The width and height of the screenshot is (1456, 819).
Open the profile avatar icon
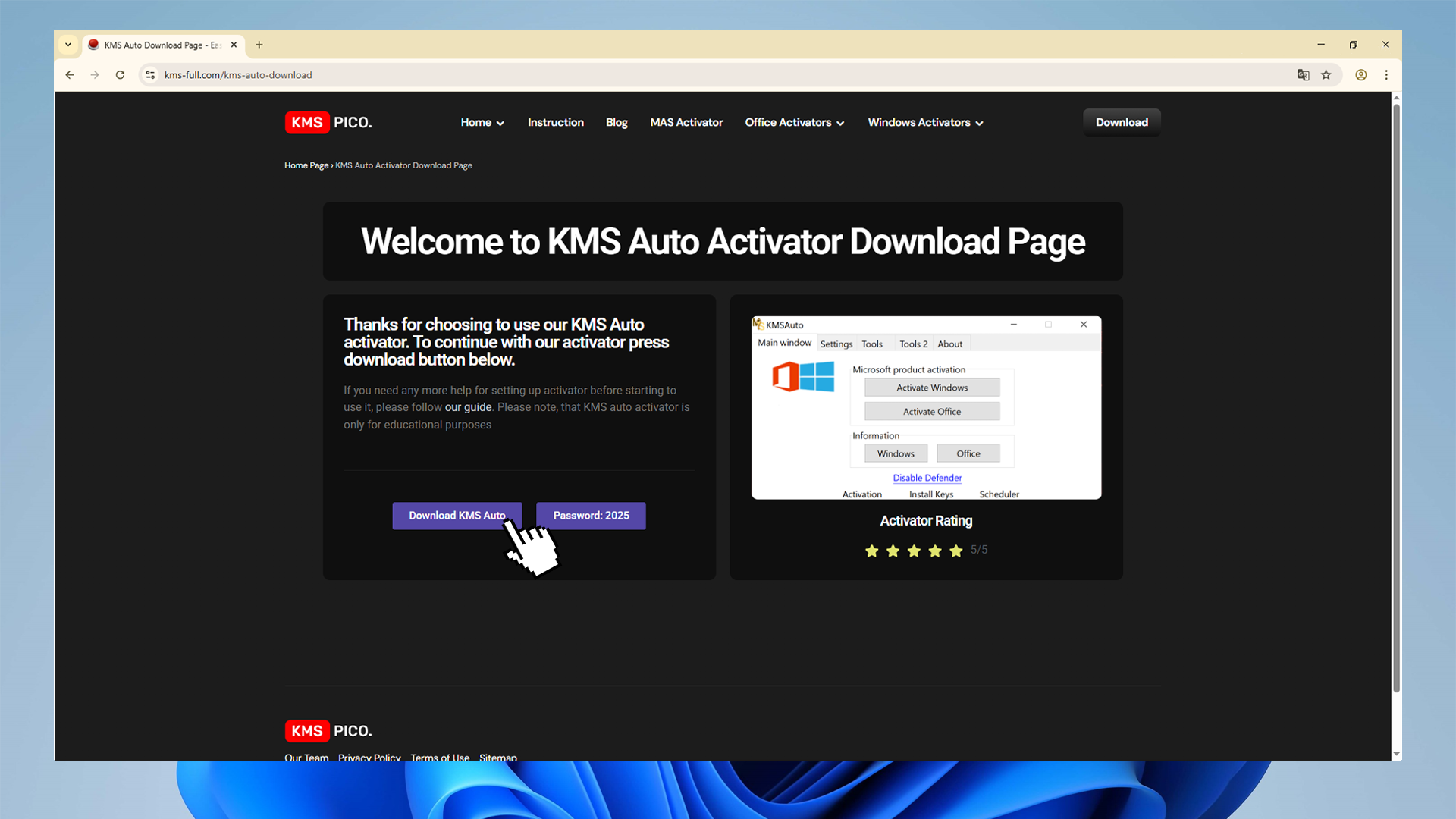coord(1361,75)
